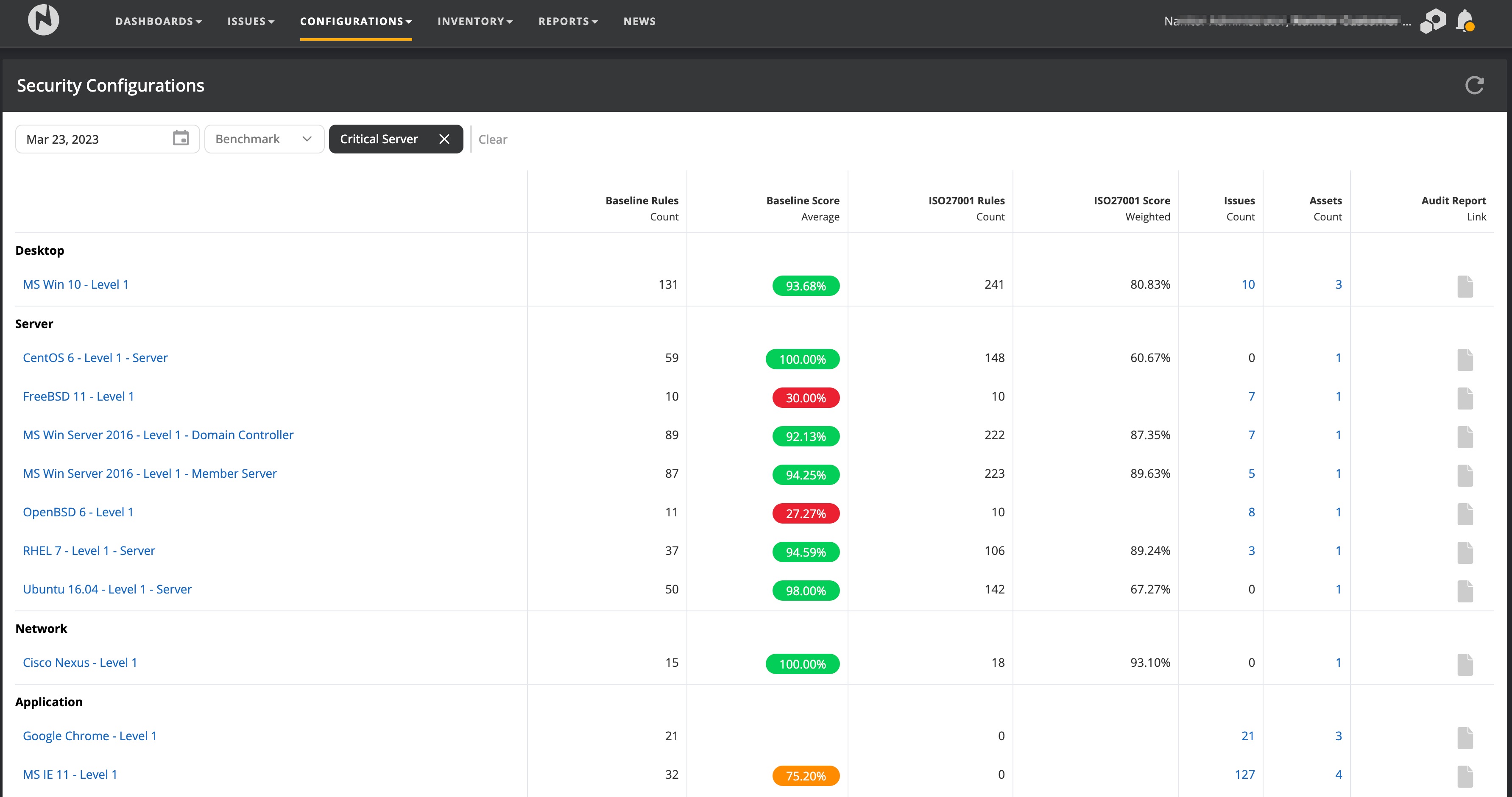Open audit report for OpenBSD 6 row
The image size is (1512, 797).
[1465, 513]
